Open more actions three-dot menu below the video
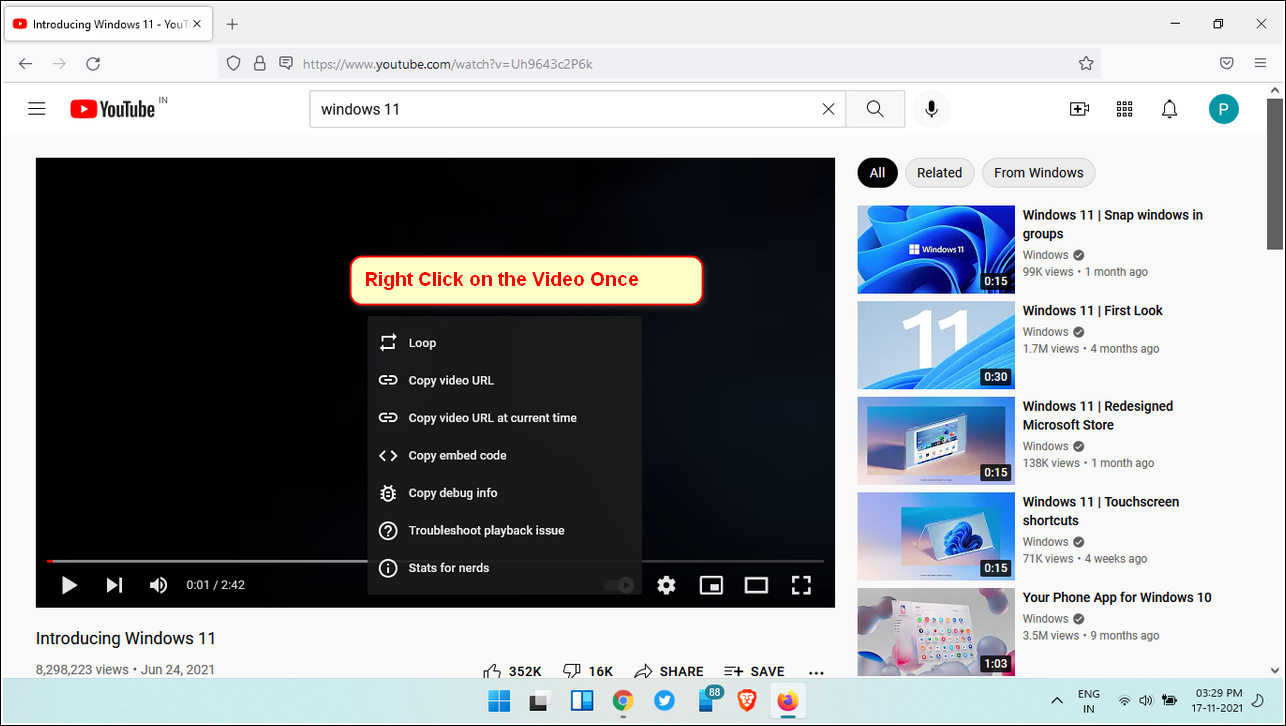This screenshot has height=726, width=1286. tap(816, 672)
